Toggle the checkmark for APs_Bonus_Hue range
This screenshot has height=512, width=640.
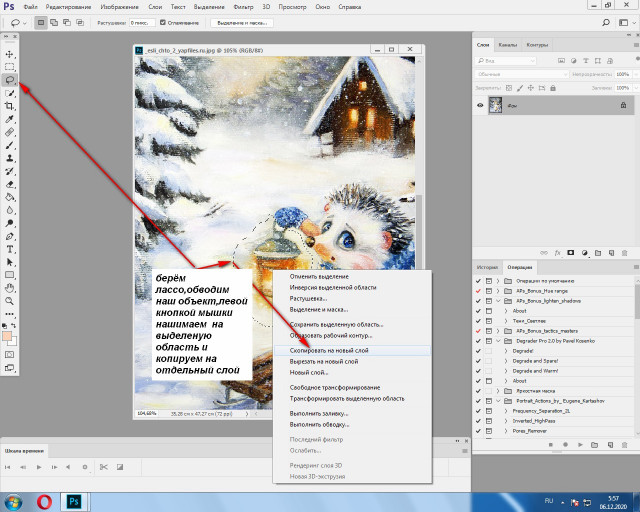[479, 292]
